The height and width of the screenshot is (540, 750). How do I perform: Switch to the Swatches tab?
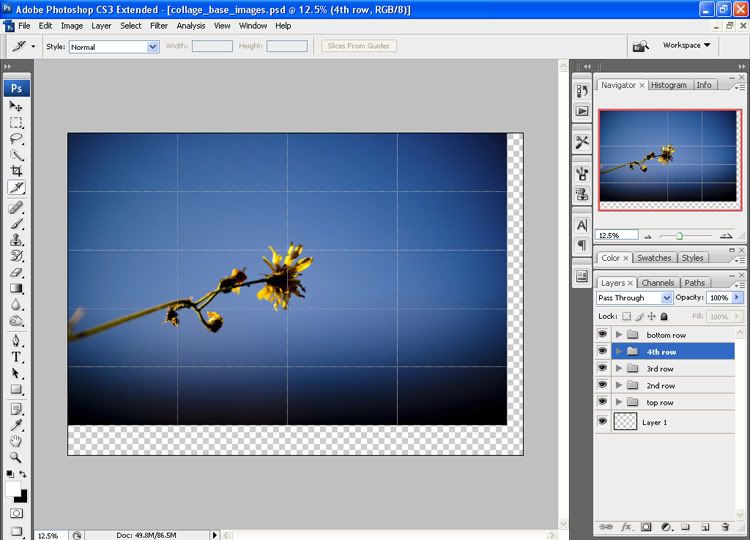[x=654, y=258]
